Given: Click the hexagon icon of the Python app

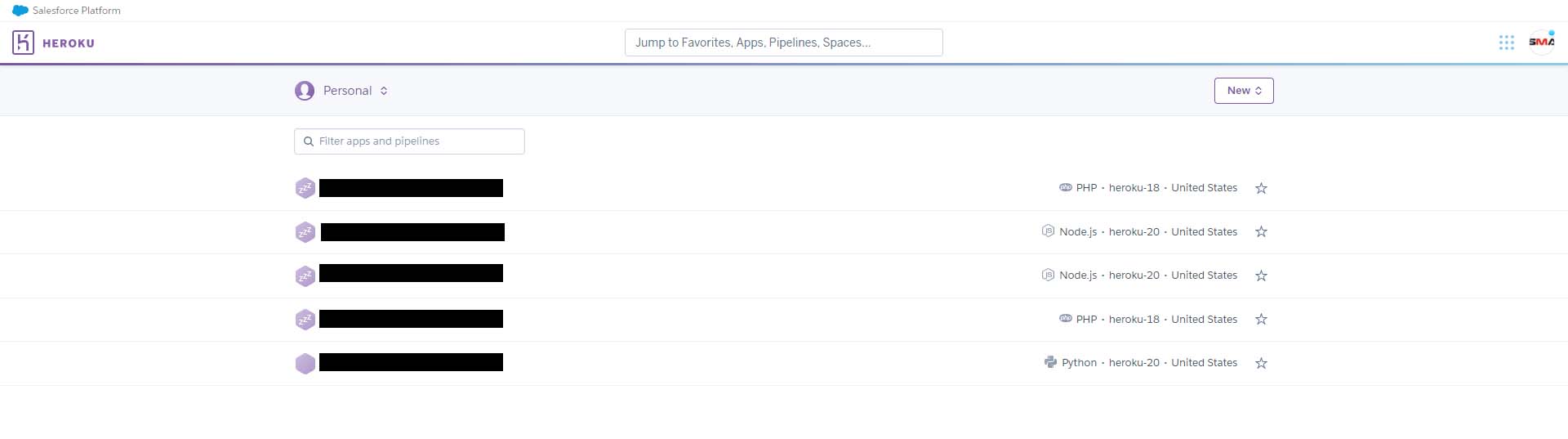Looking at the screenshot, I should click(x=305, y=363).
